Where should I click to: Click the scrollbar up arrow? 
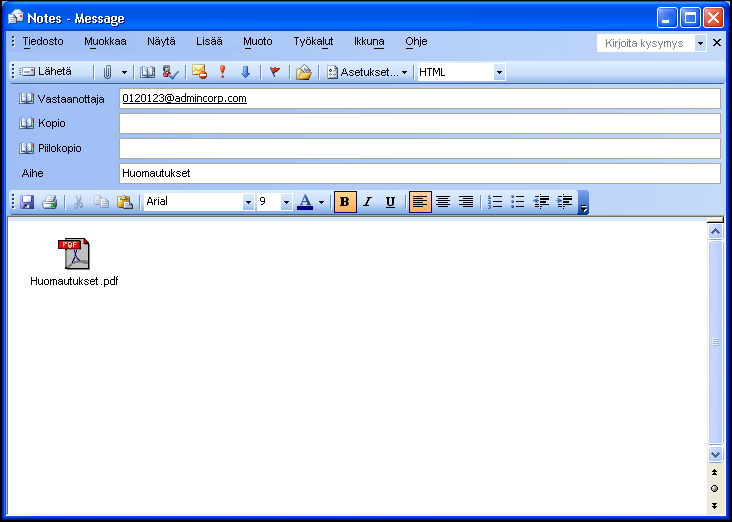pos(715,232)
